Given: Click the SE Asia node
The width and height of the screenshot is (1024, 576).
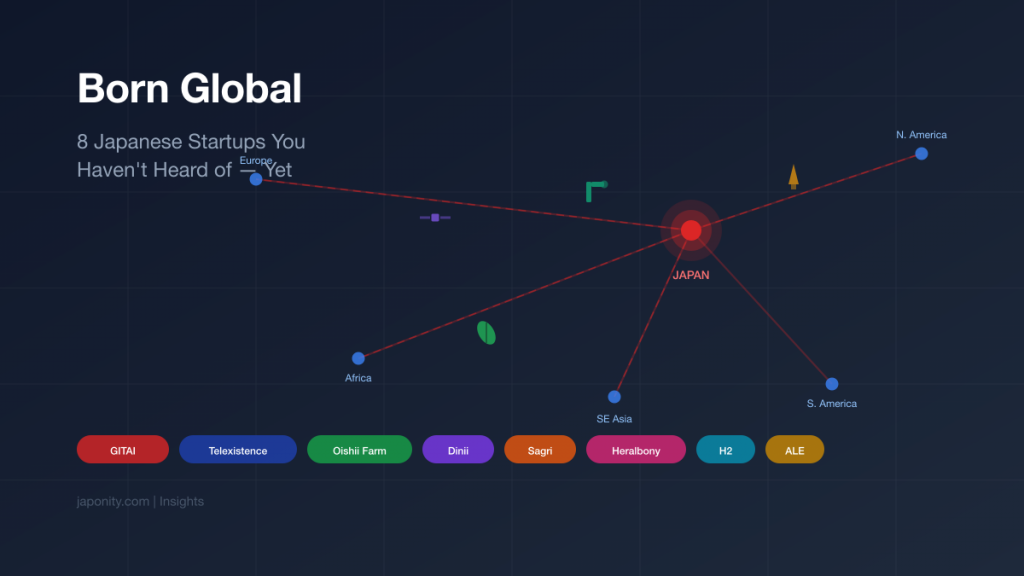Looking at the screenshot, I should tap(614, 398).
